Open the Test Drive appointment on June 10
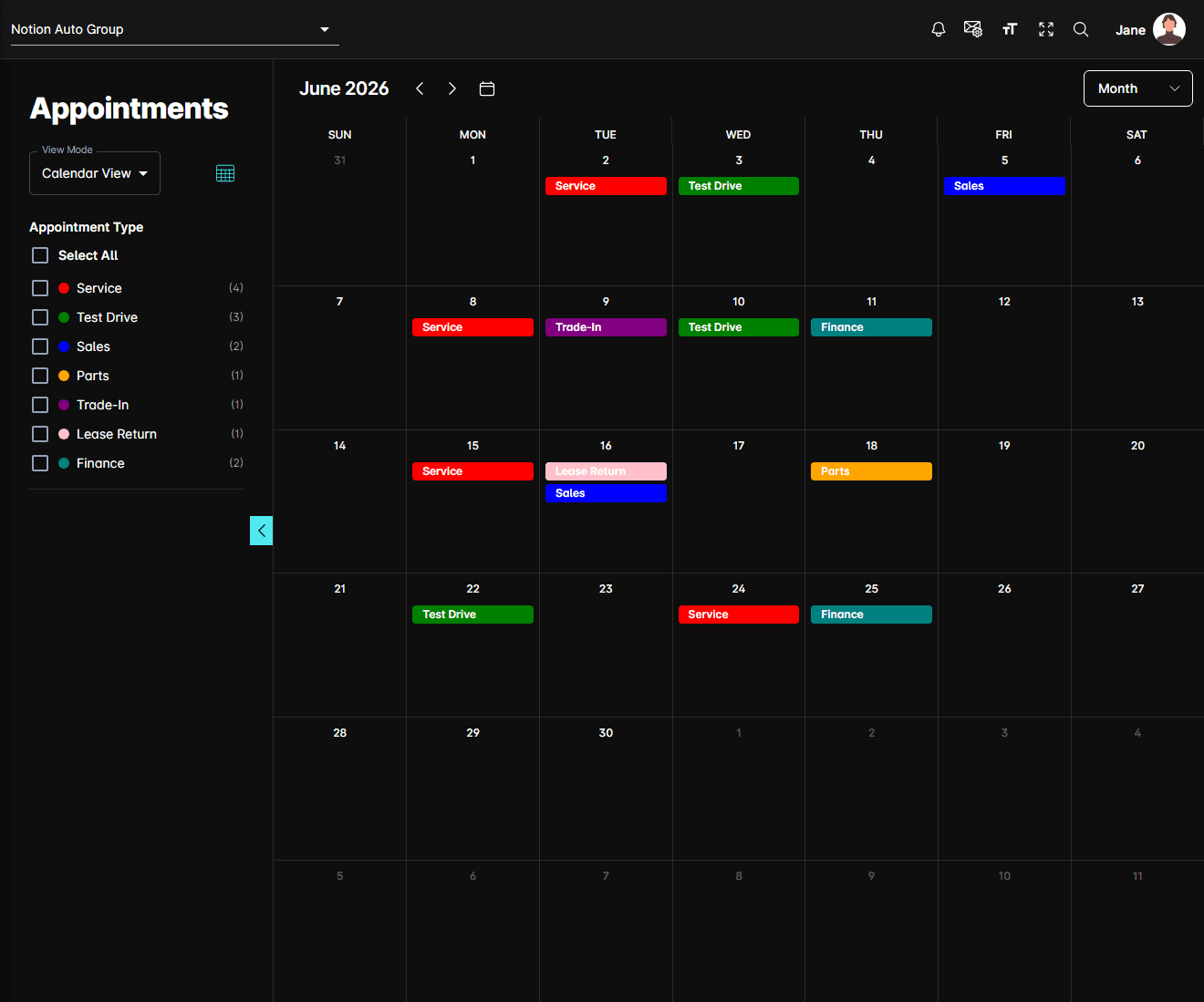 click(739, 327)
